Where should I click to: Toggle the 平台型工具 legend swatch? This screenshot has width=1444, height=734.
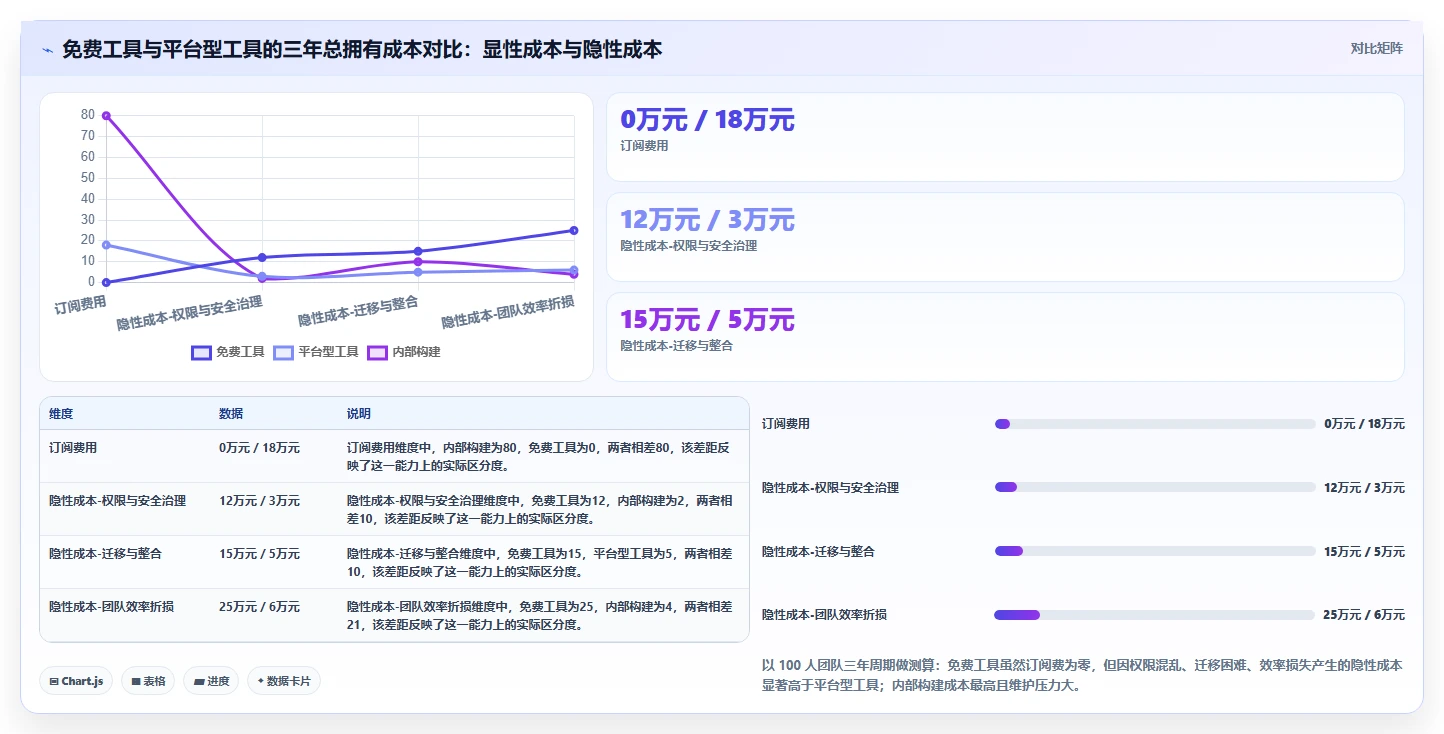coord(284,352)
